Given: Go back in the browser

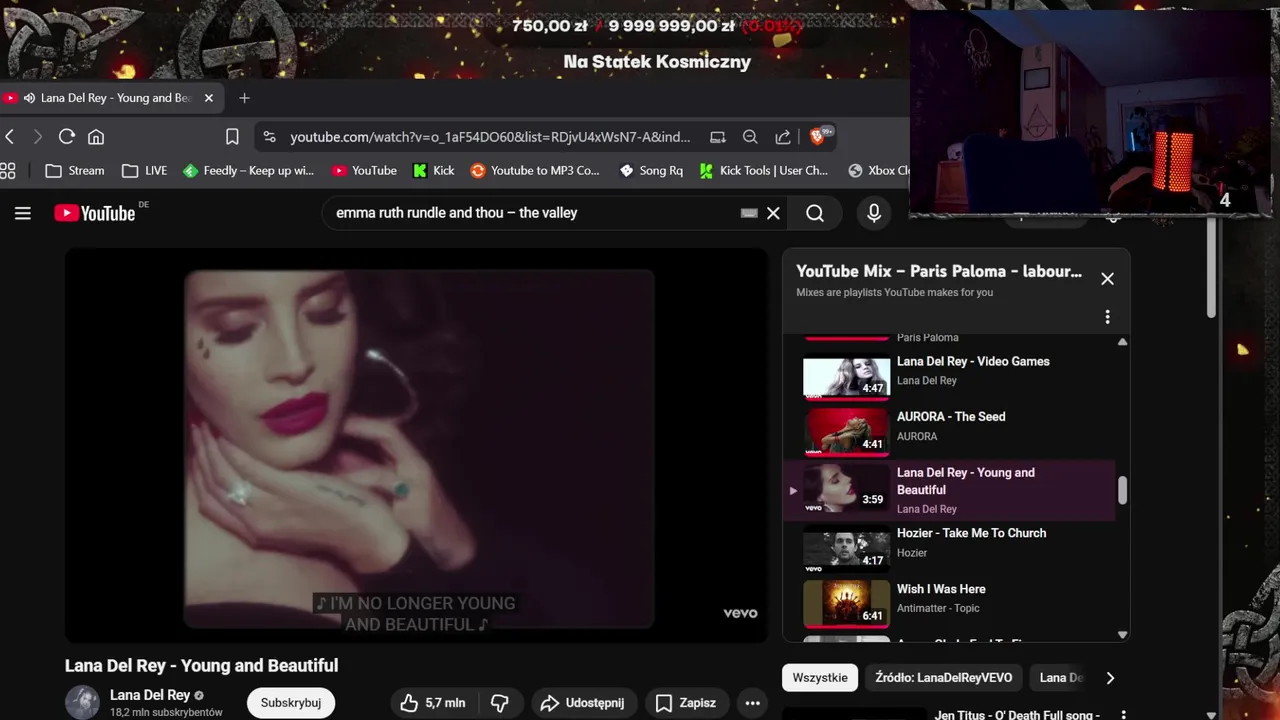Looking at the screenshot, I should pyautogui.click(x=10, y=137).
